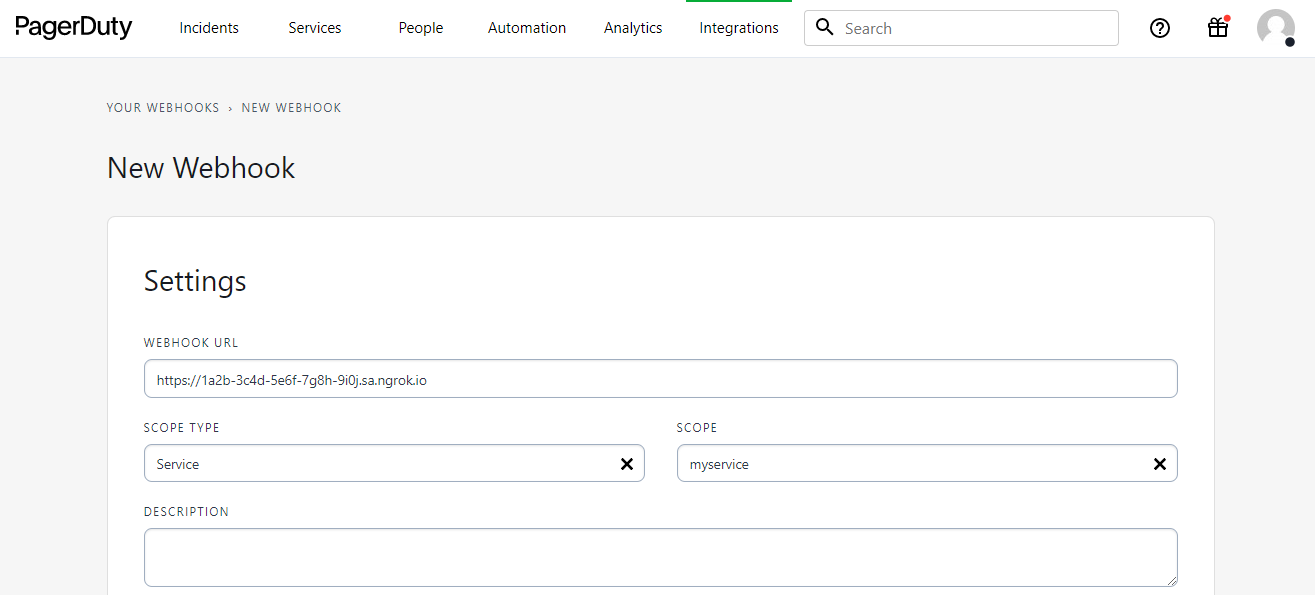The width and height of the screenshot is (1315, 595).
Task: Open the Analytics section
Action: (632, 28)
